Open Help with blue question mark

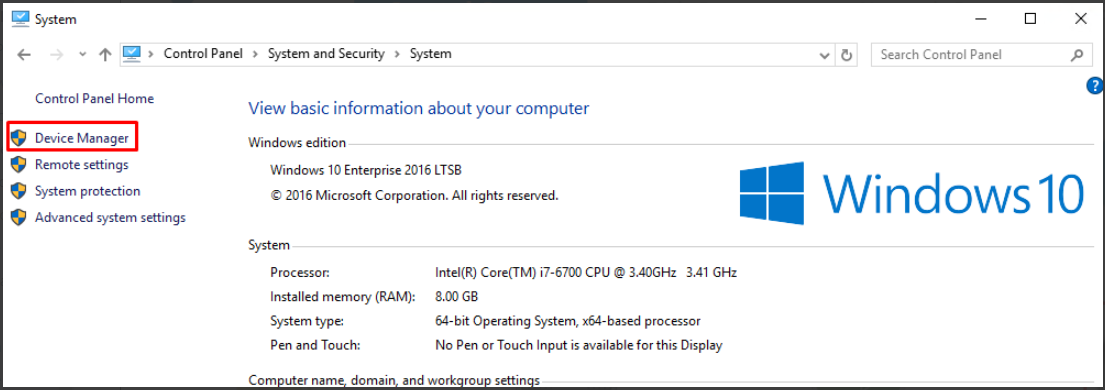coord(1096,86)
